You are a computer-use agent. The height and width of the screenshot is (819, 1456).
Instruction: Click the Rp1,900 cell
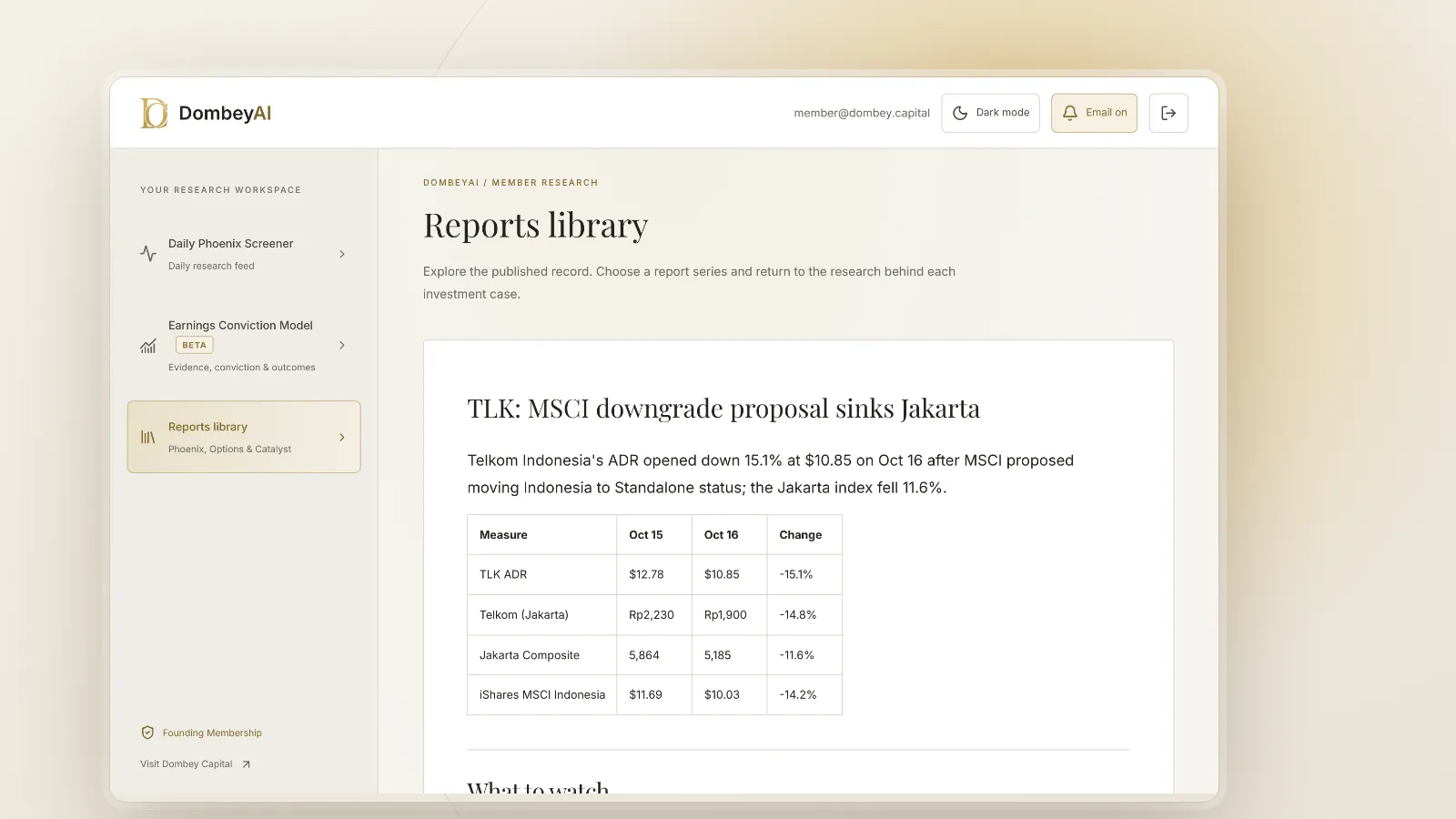tap(725, 615)
